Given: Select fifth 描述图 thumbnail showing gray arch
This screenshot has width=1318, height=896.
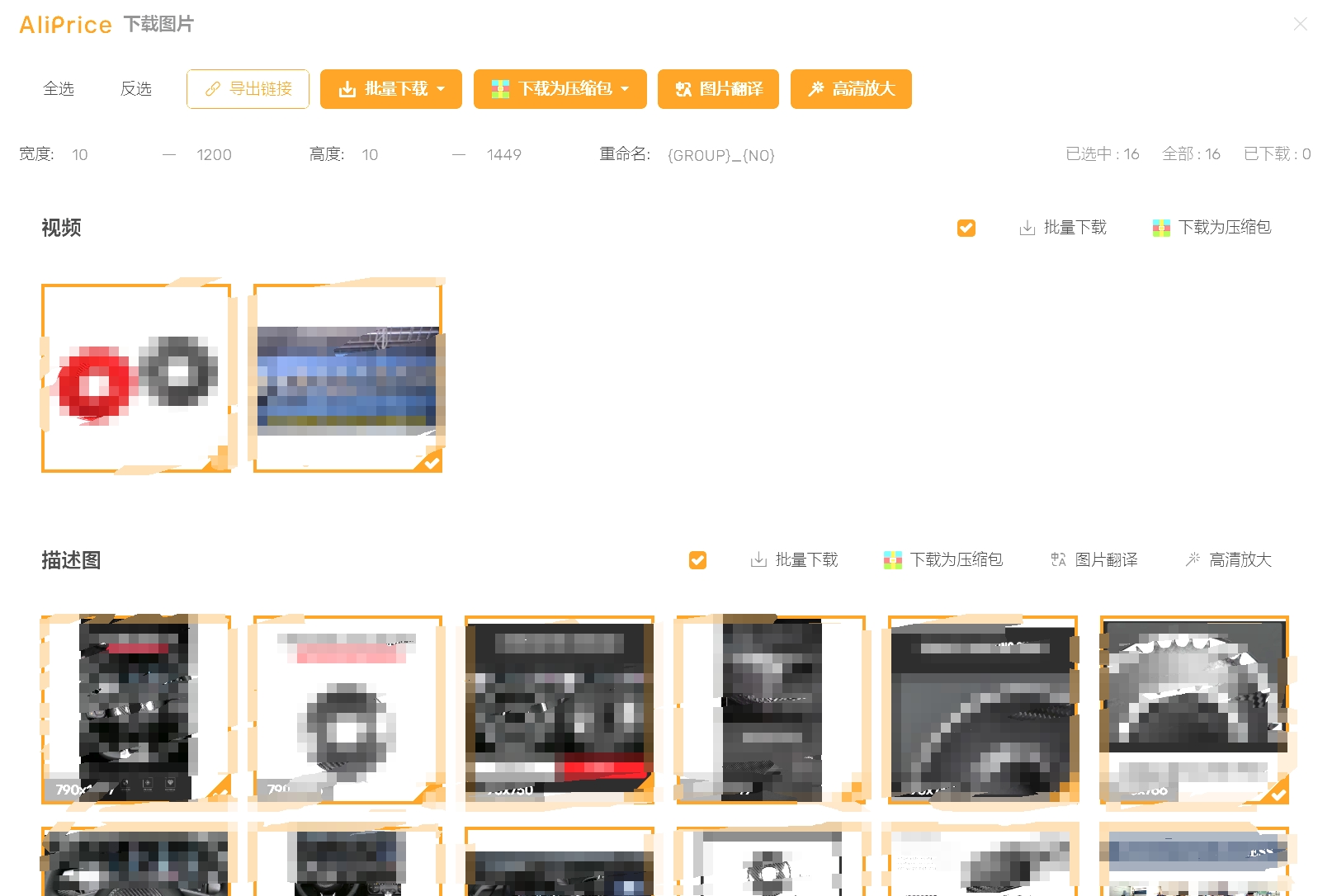Looking at the screenshot, I should pyautogui.click(x=983, y=710).
